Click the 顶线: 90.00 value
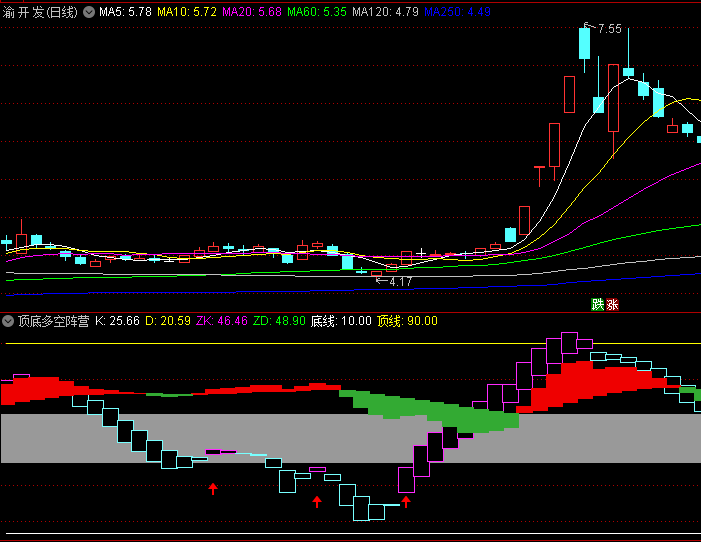 pos(407,321)
